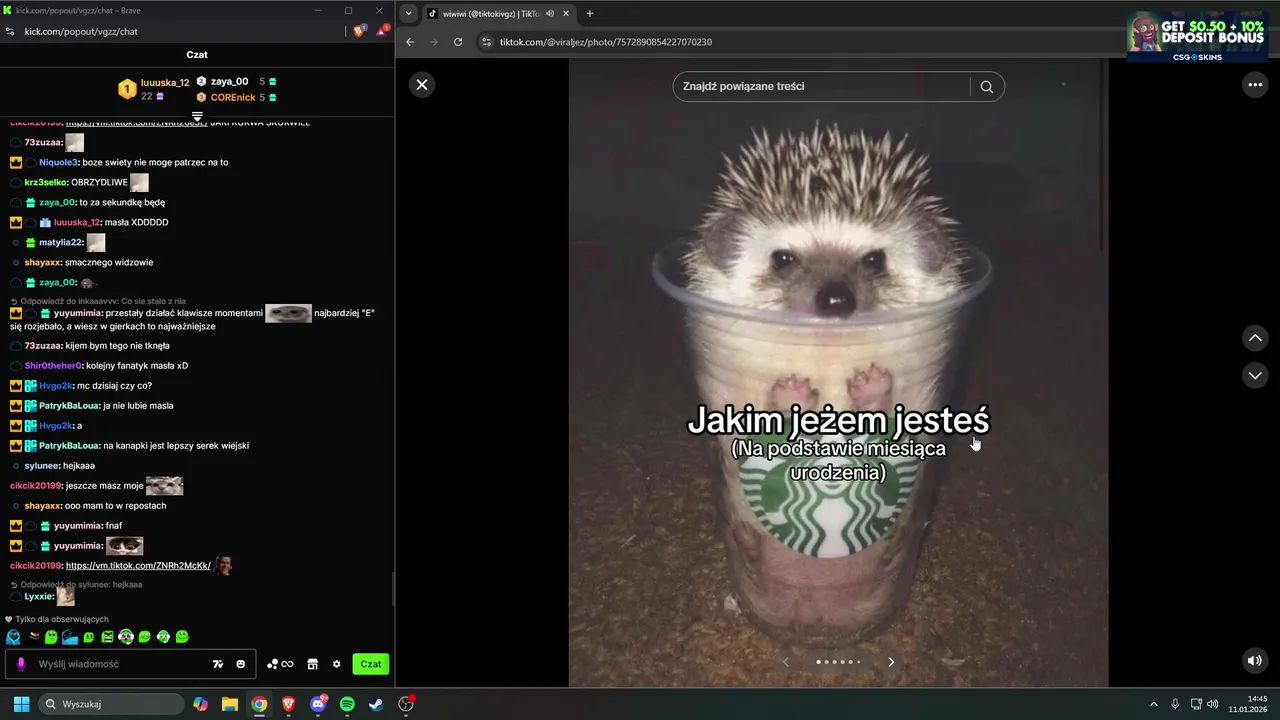Open chat settings gear icon

tap(337, 664)
